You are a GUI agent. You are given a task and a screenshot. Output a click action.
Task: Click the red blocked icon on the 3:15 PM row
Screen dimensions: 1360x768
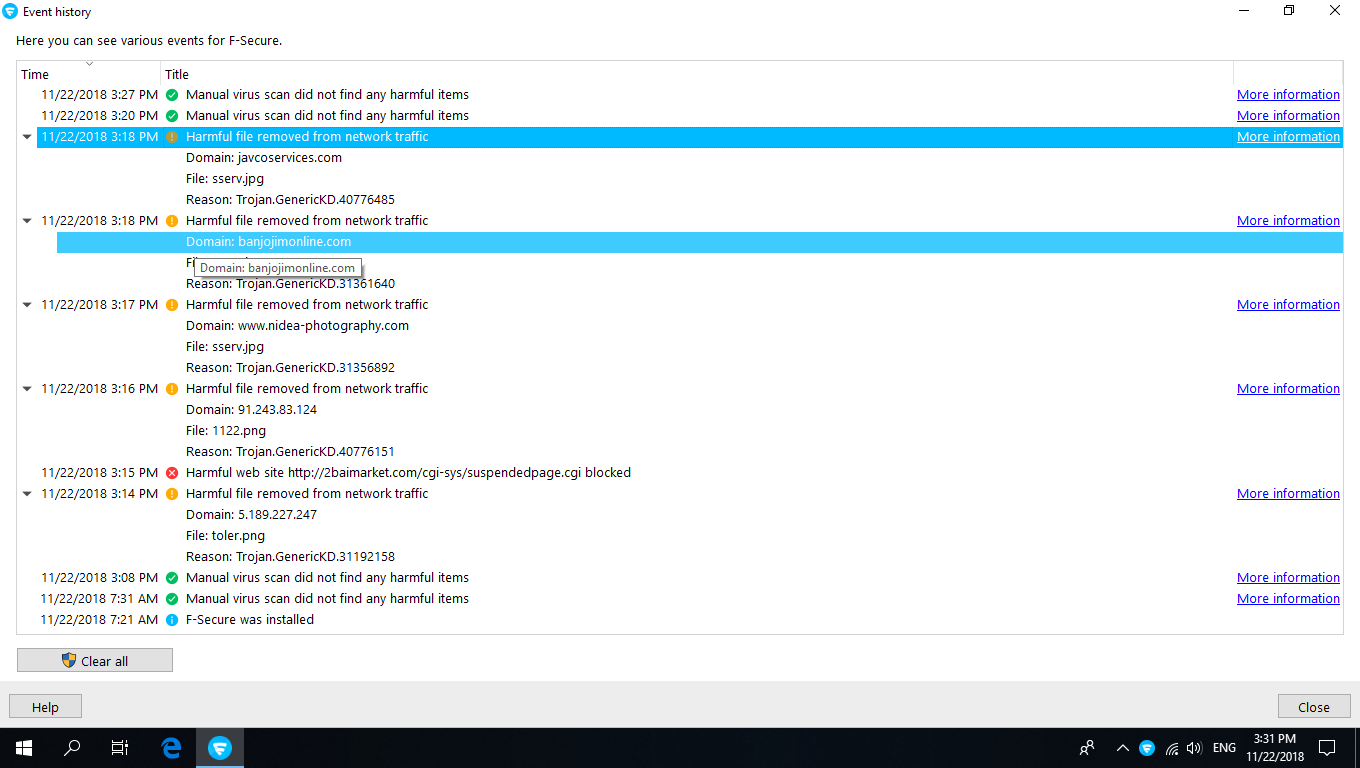tap(172, 473)
